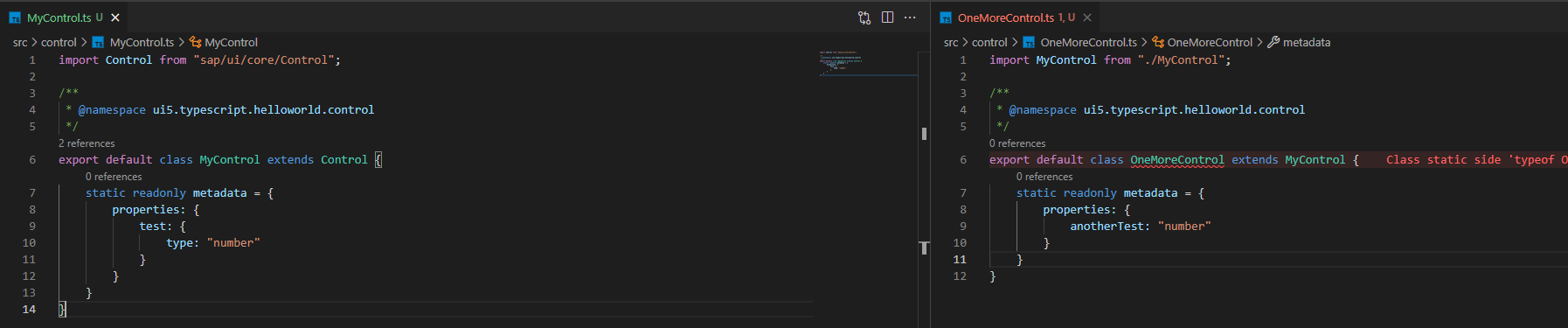Click '@namespace' tag in right editor comment
The height and width of the screenshot is (328, 1568).
1043,110
